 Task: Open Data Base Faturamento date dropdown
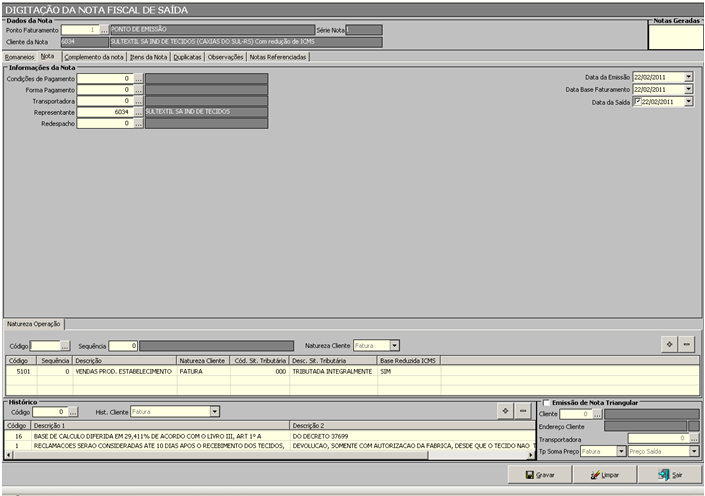coord(688,89)
